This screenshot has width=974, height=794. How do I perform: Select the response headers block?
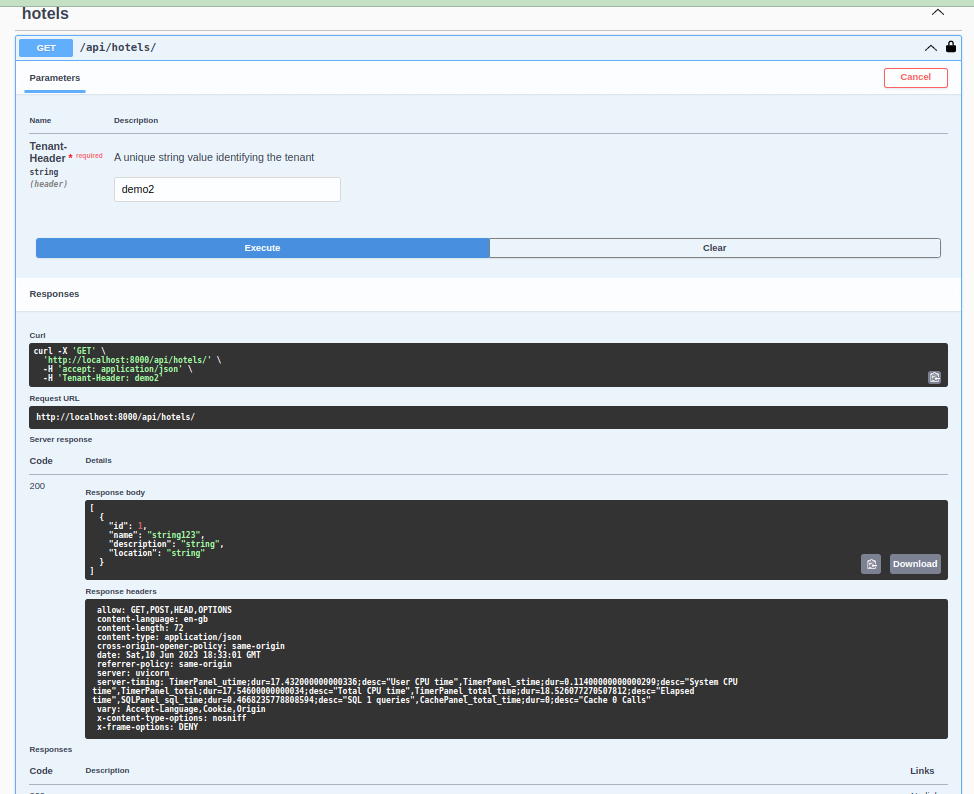[516, 668]
